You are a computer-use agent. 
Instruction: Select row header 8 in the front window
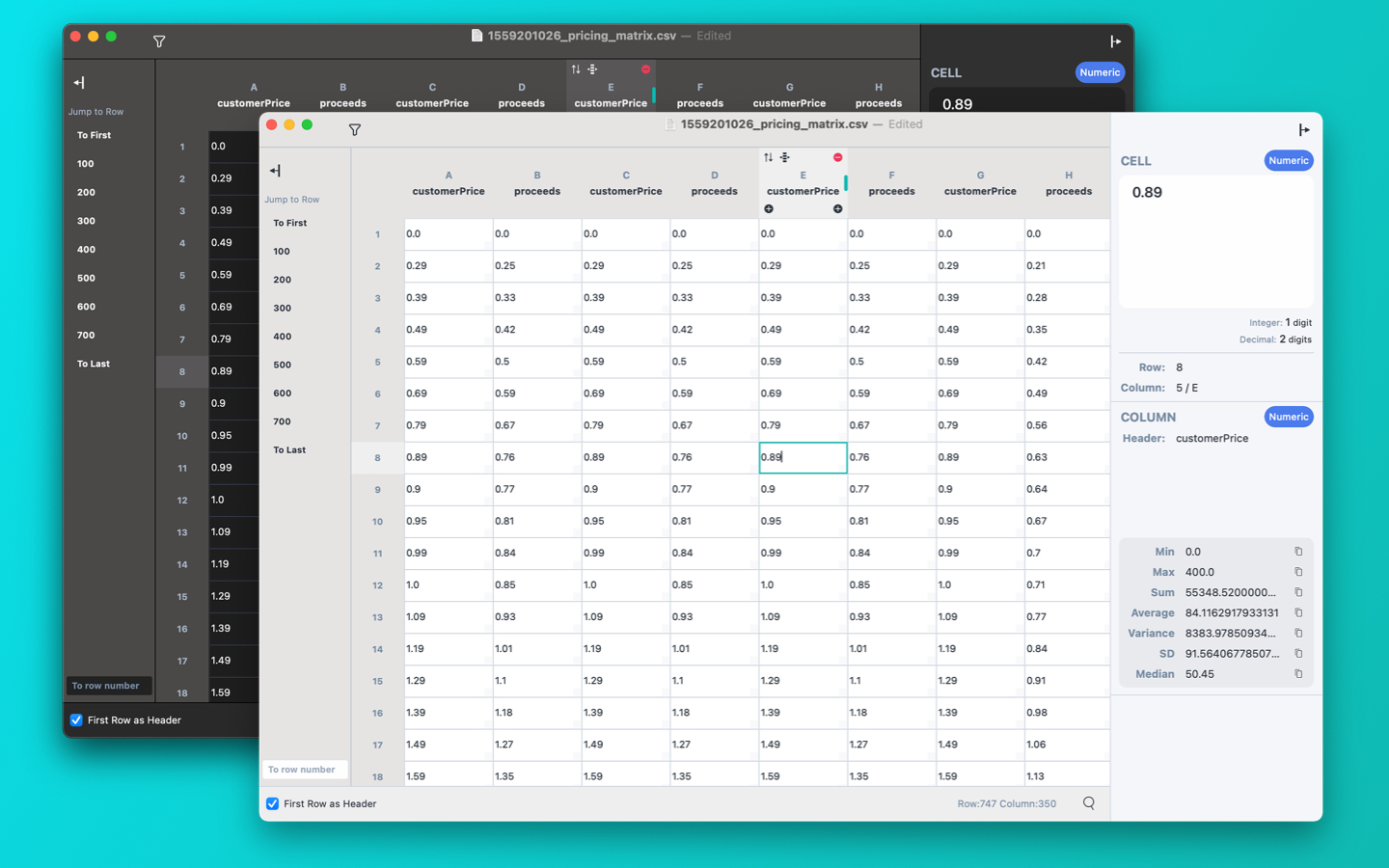tap(377, 458)
